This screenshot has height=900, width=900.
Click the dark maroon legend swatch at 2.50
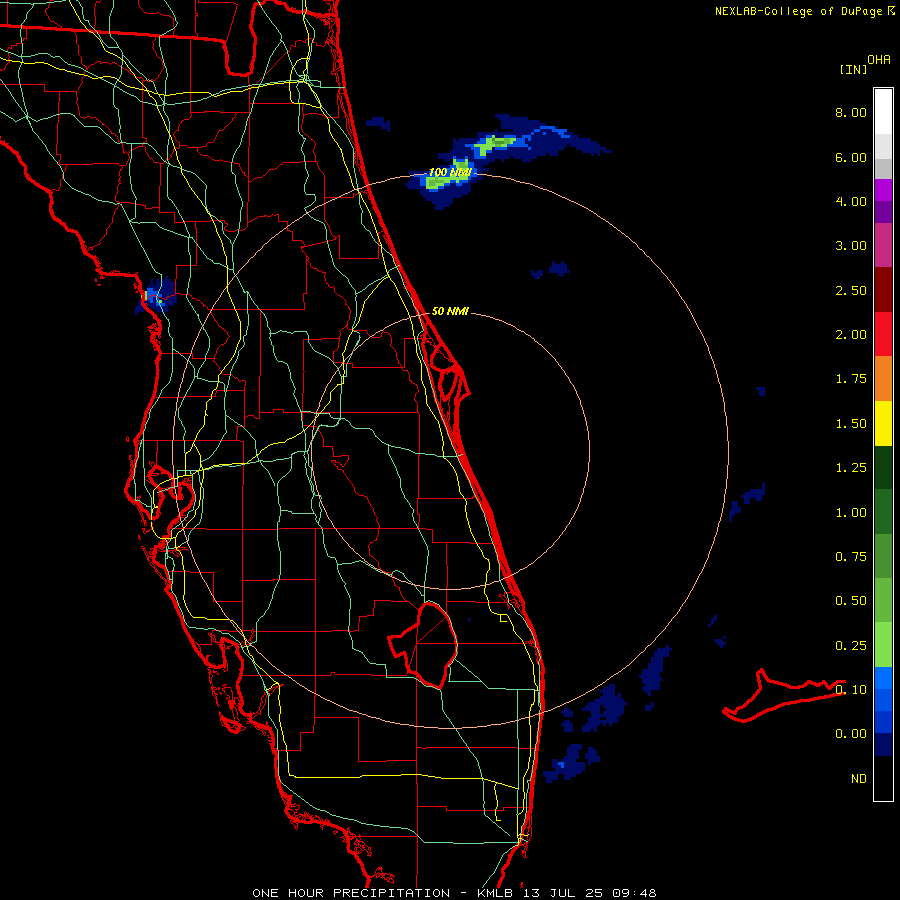point(883,290)
